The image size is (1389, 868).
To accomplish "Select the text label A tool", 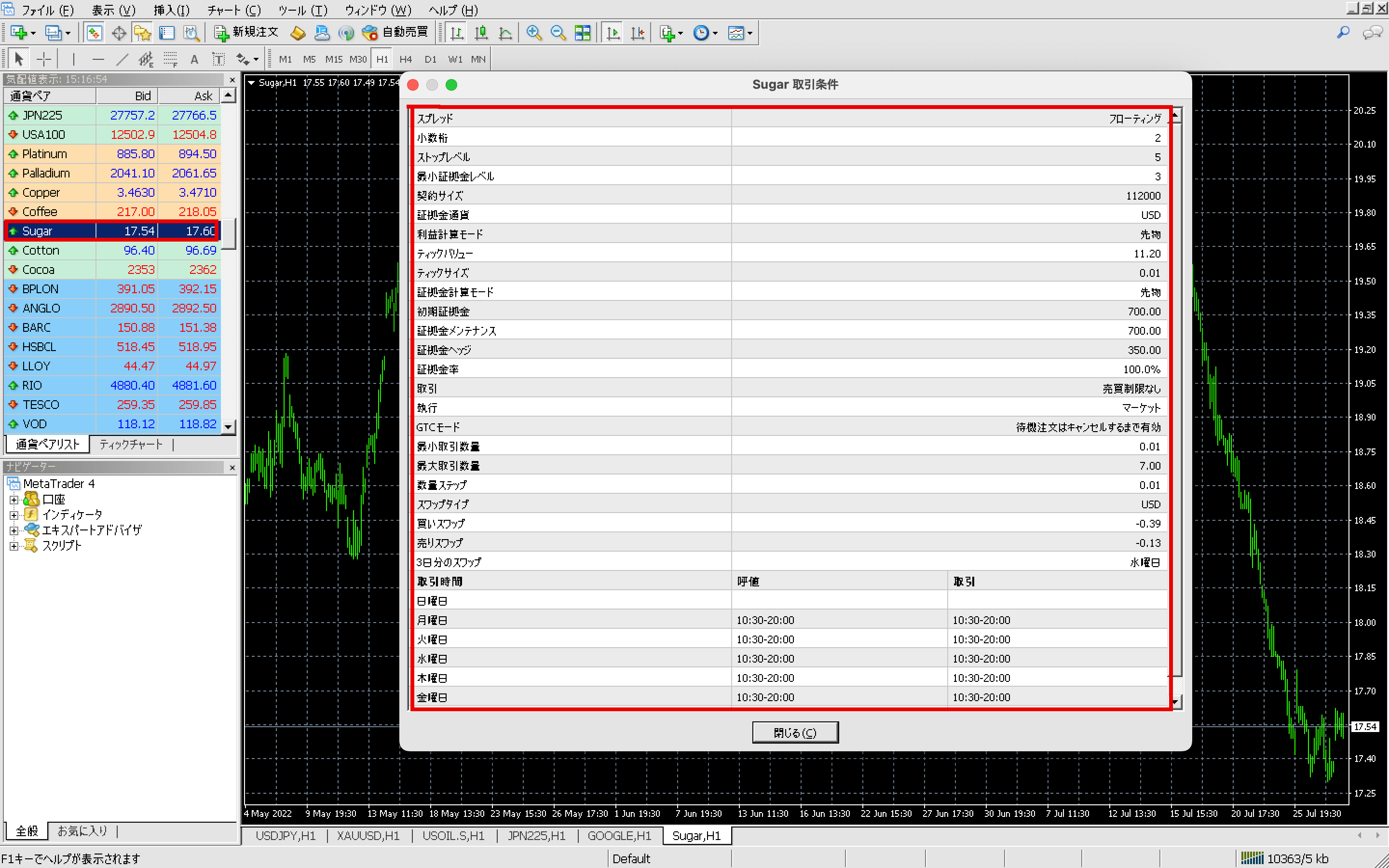I will pos(194,59).
